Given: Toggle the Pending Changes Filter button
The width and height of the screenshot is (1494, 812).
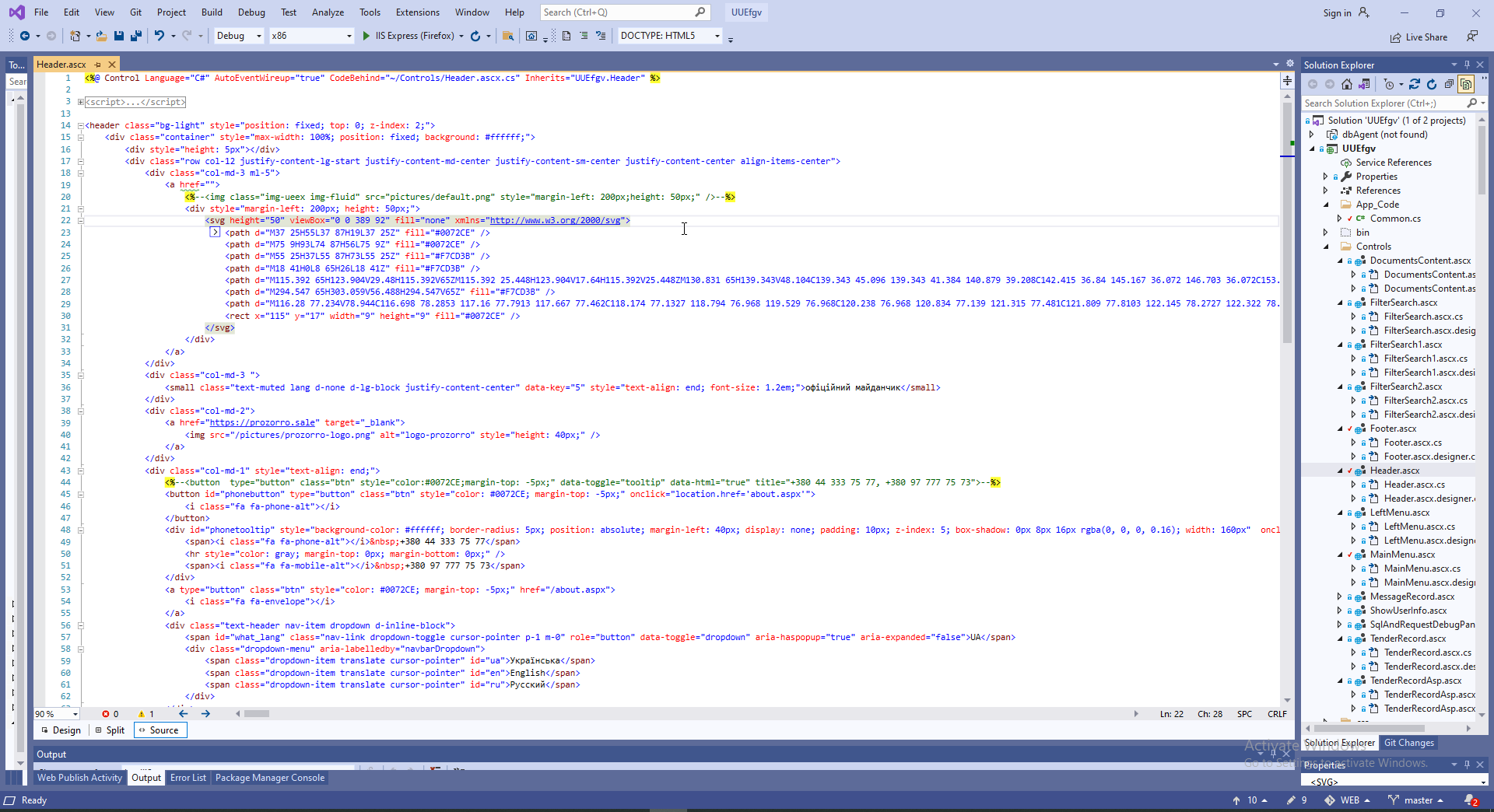Looking at the screenshot, I should coord(1389,84).
